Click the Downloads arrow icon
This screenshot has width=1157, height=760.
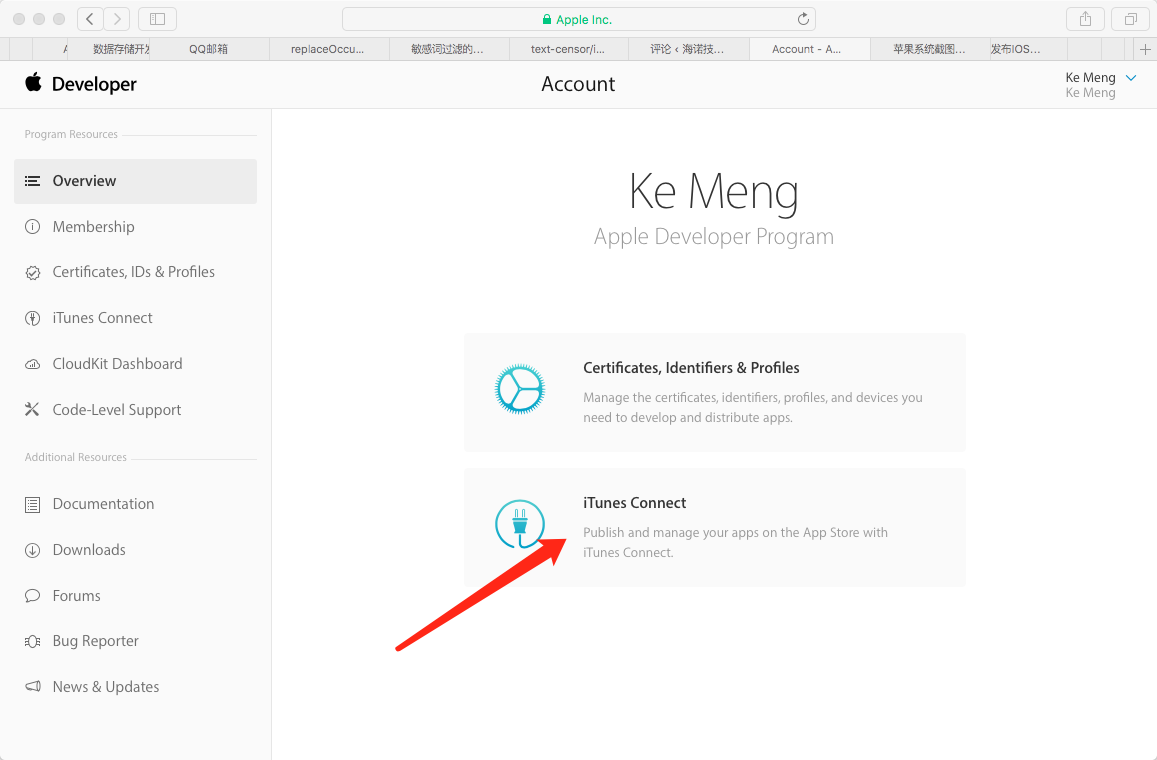(x=32, y=550)
